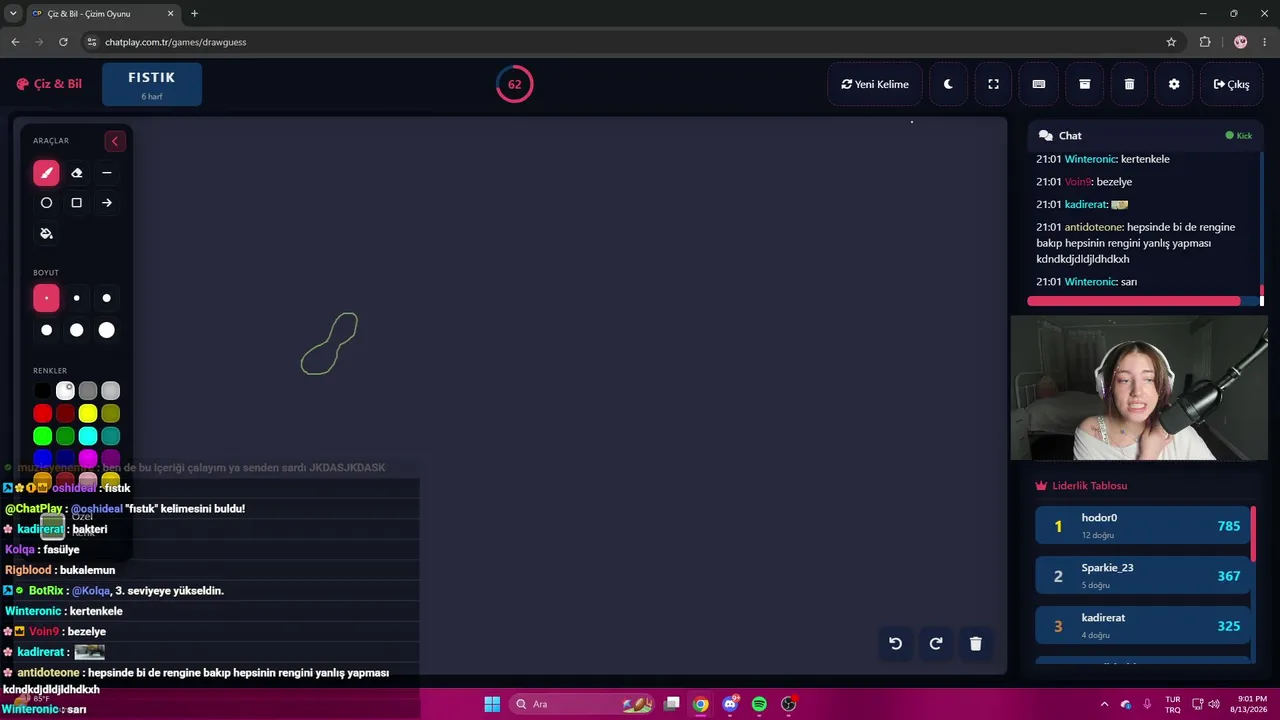Open the Windows Start menu
This screenshot has width=1280, height=720.
click(x=492, y=704)
